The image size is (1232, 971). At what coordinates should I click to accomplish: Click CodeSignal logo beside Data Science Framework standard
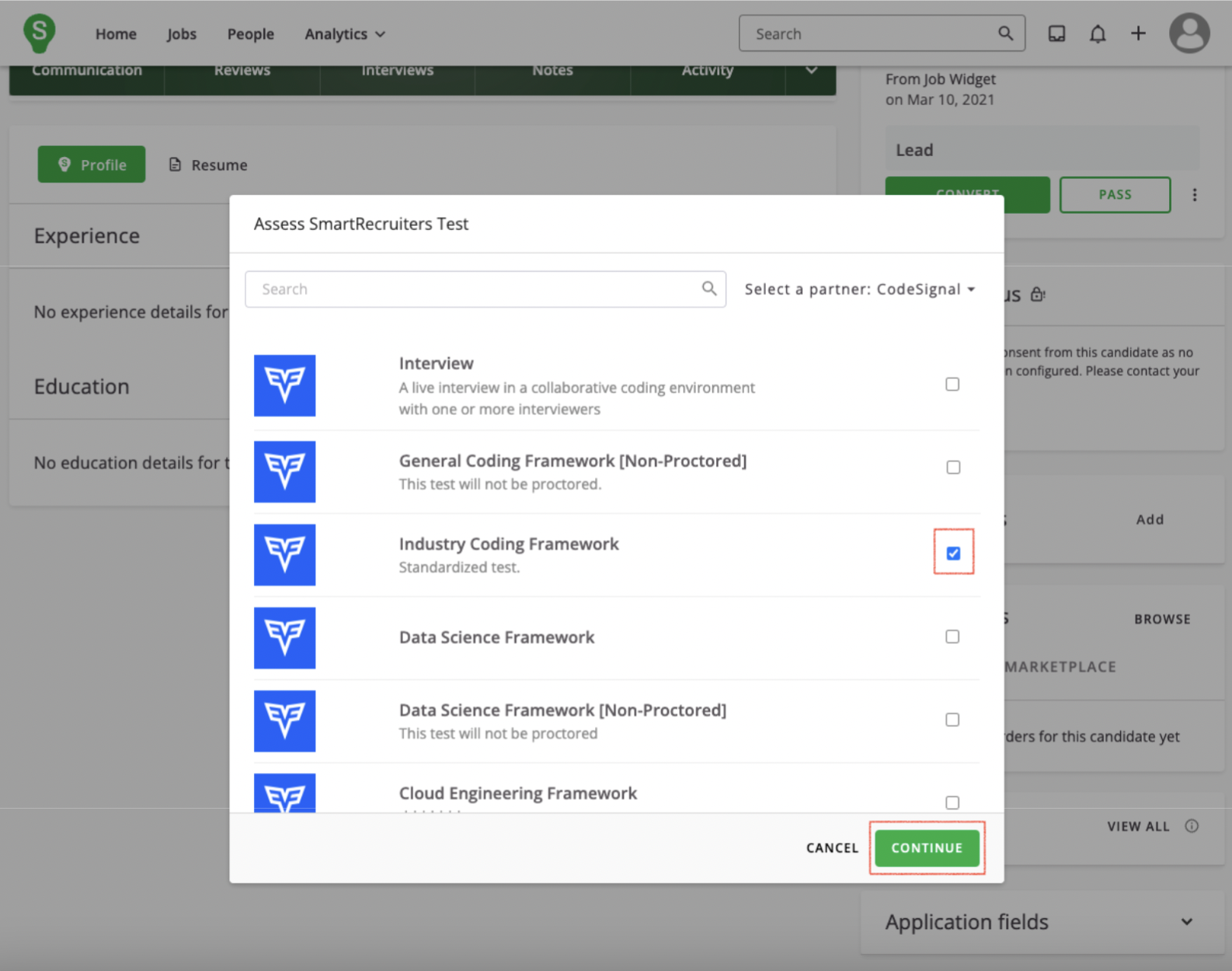coord(284,638)
